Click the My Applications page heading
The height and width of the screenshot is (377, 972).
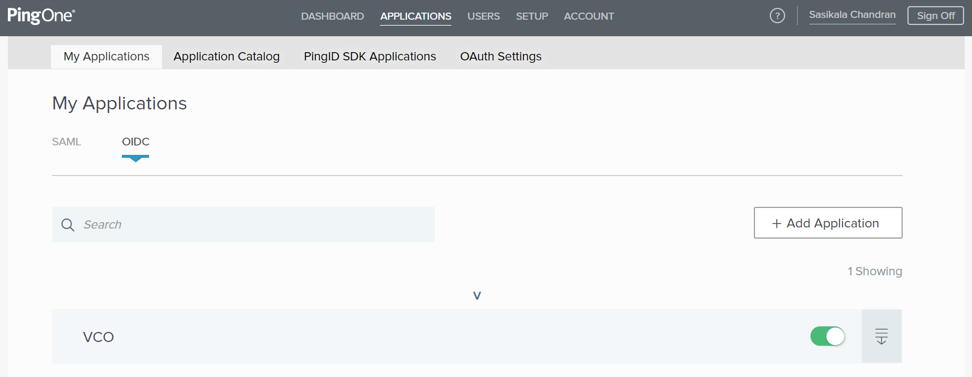point(120,104)
